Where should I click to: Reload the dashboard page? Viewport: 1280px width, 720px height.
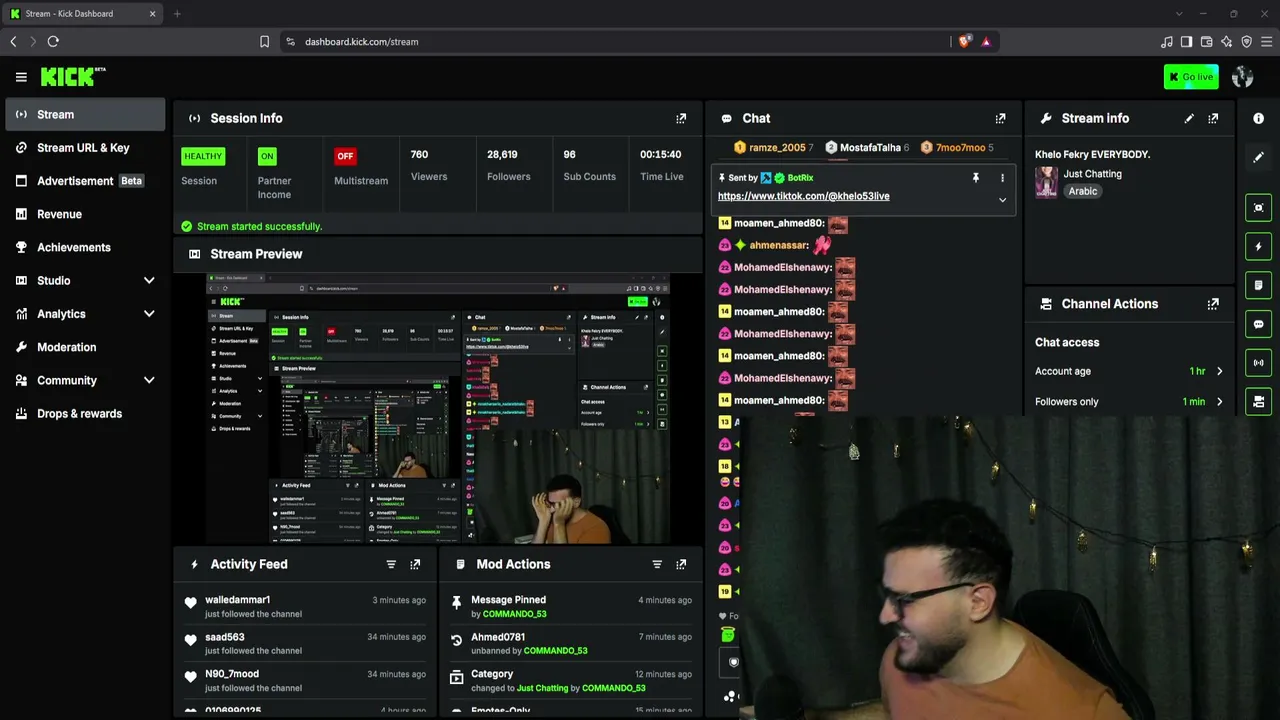(x=53, y=42)
